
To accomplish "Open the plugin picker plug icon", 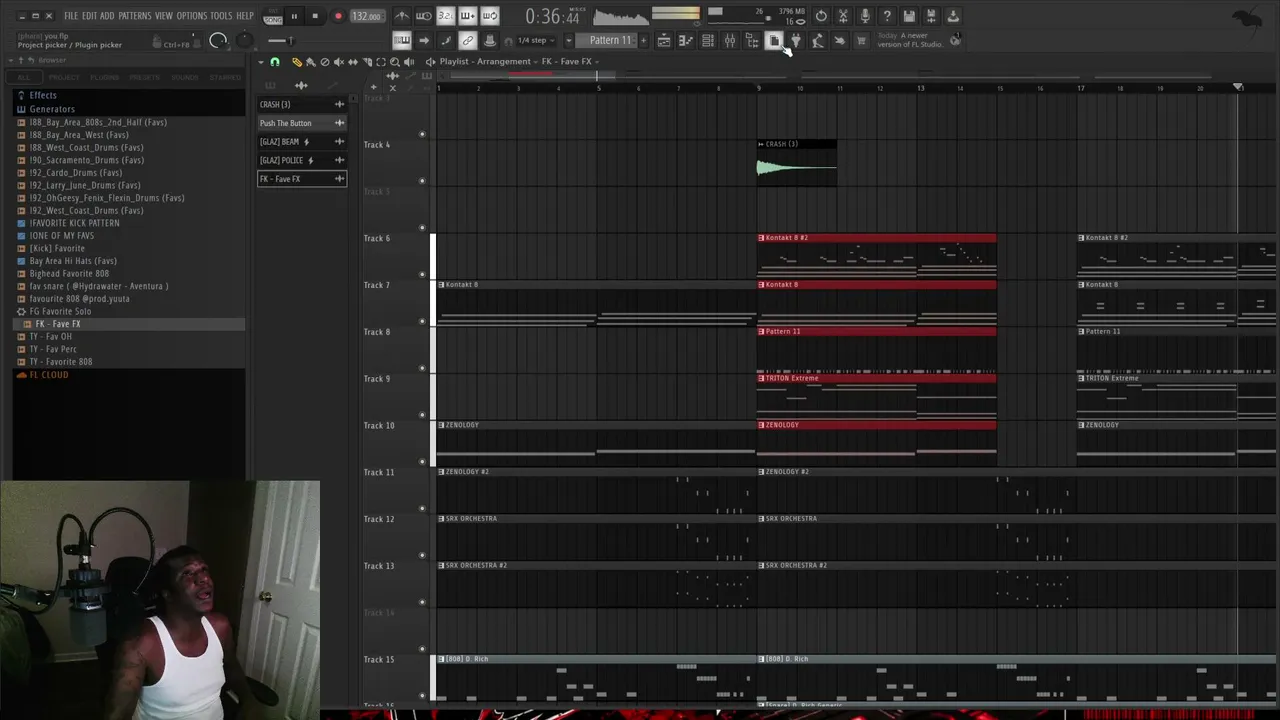I will (796, 41).
